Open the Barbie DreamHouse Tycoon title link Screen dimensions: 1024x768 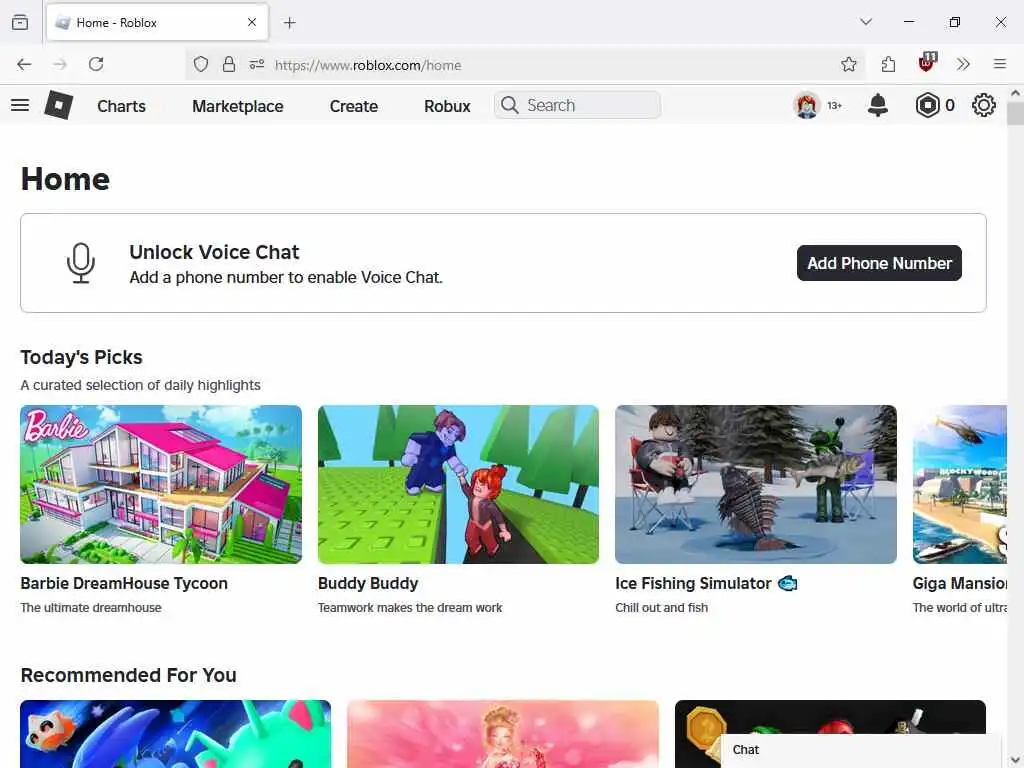[124, 583]
